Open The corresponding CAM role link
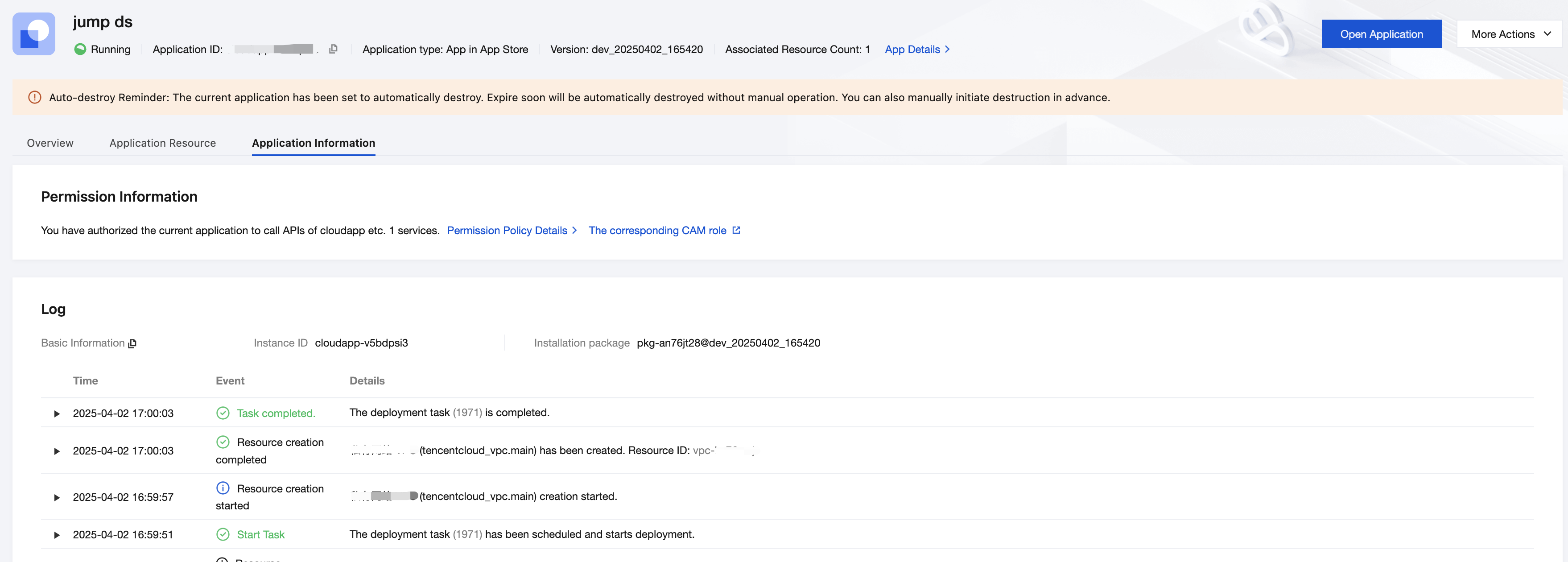 [657, 230]
